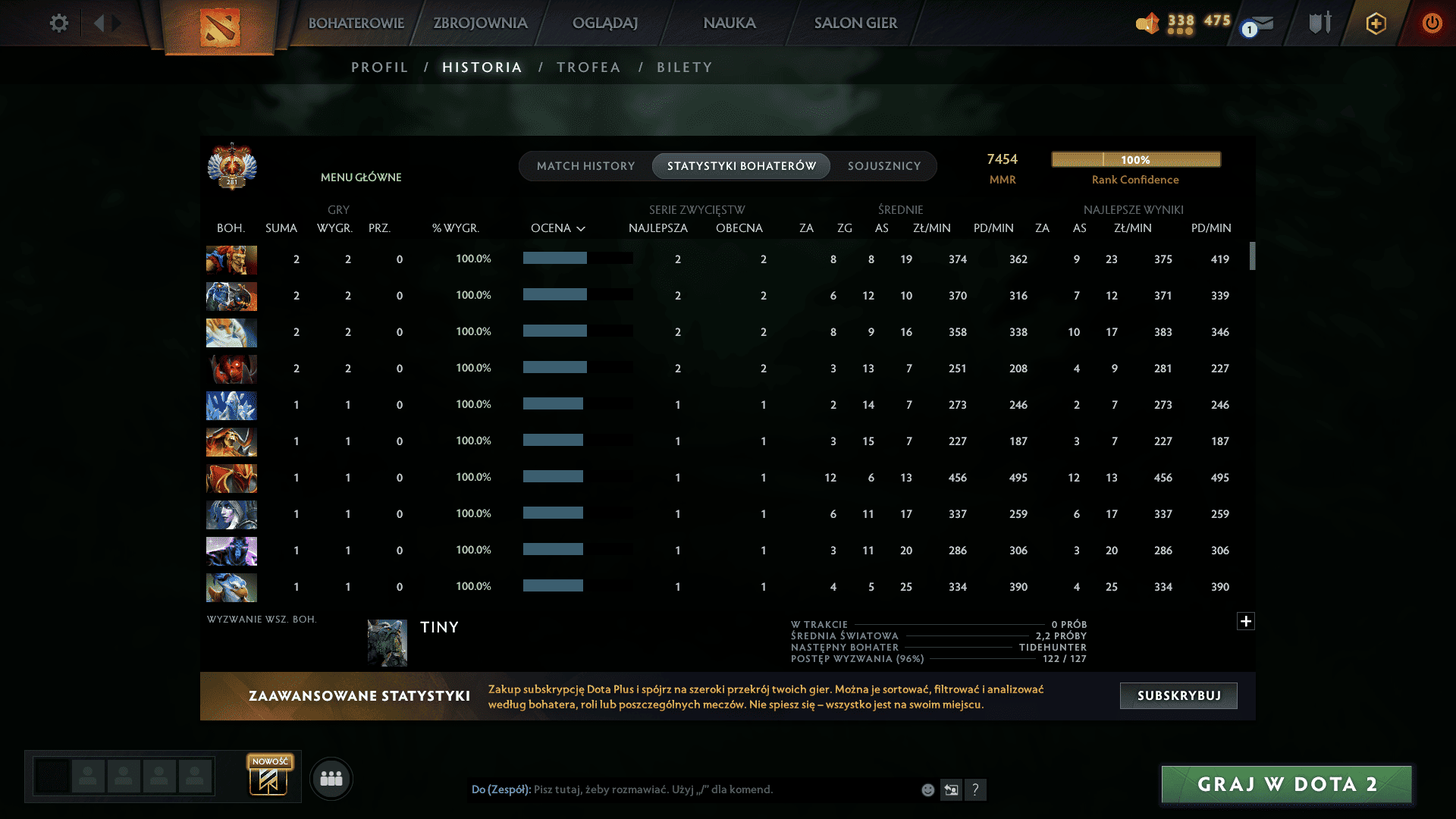1456x819 pixels.
Task: Click the chat share icon
Action: 951,789
